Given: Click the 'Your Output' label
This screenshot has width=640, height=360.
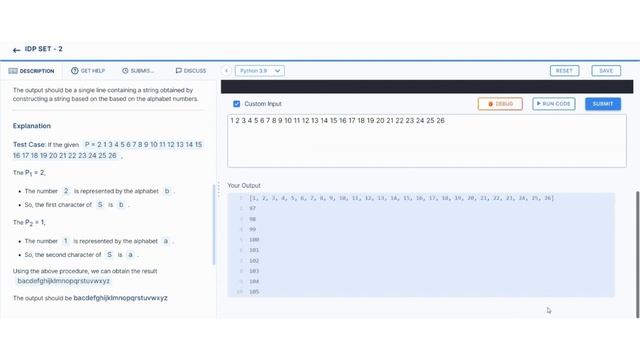Looking at the screenshot, I should [x=244, y=185].
